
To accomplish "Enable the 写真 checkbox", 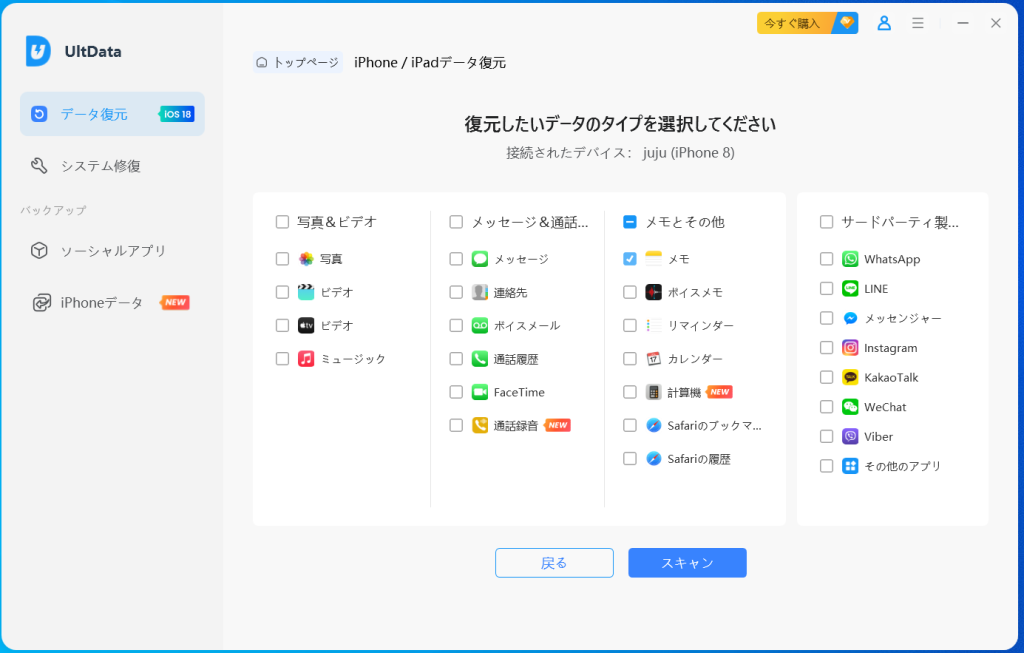I will point(282,258).
